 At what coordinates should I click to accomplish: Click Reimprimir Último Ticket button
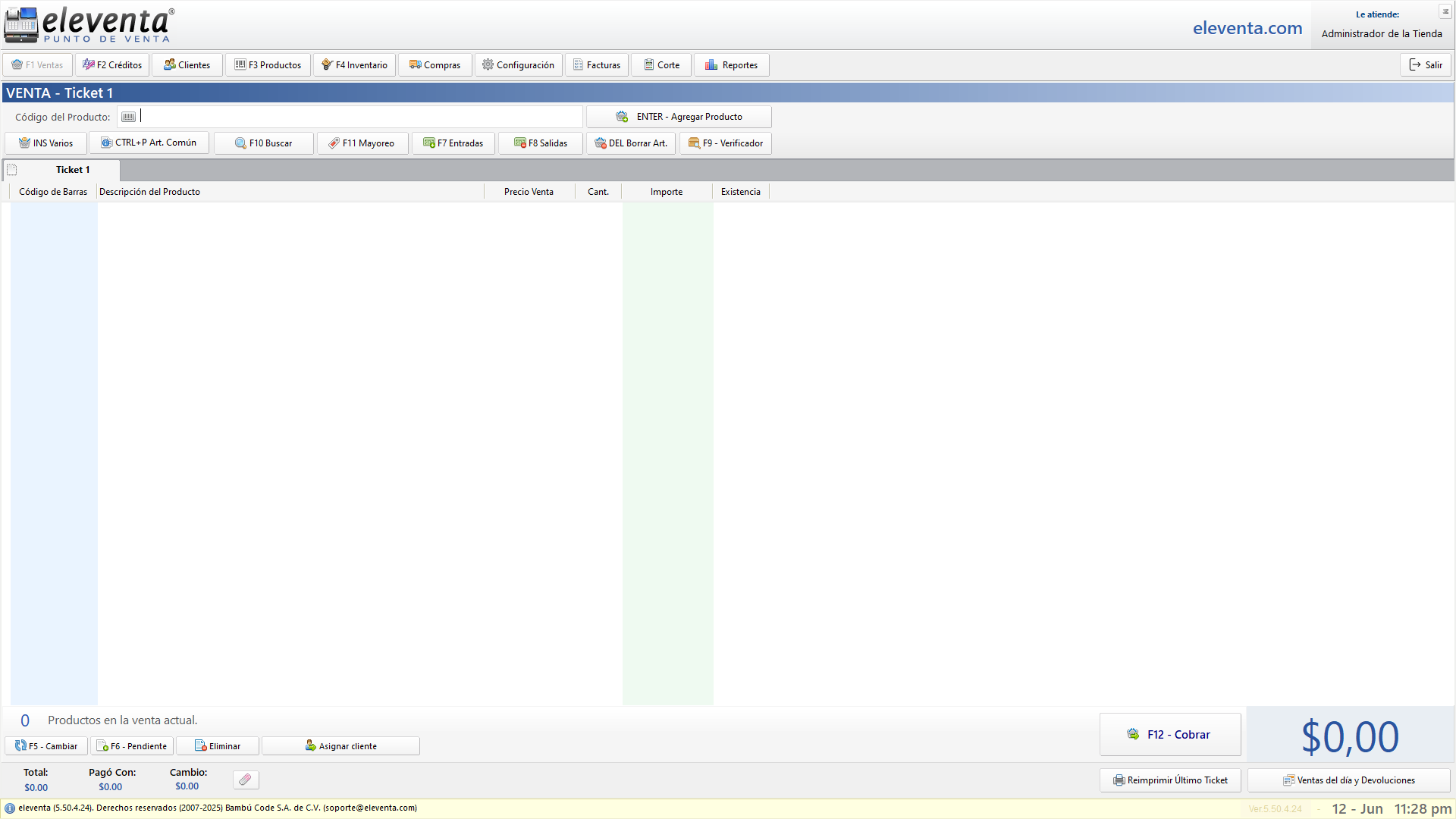pyautogui.click(x=1169, y=780)
